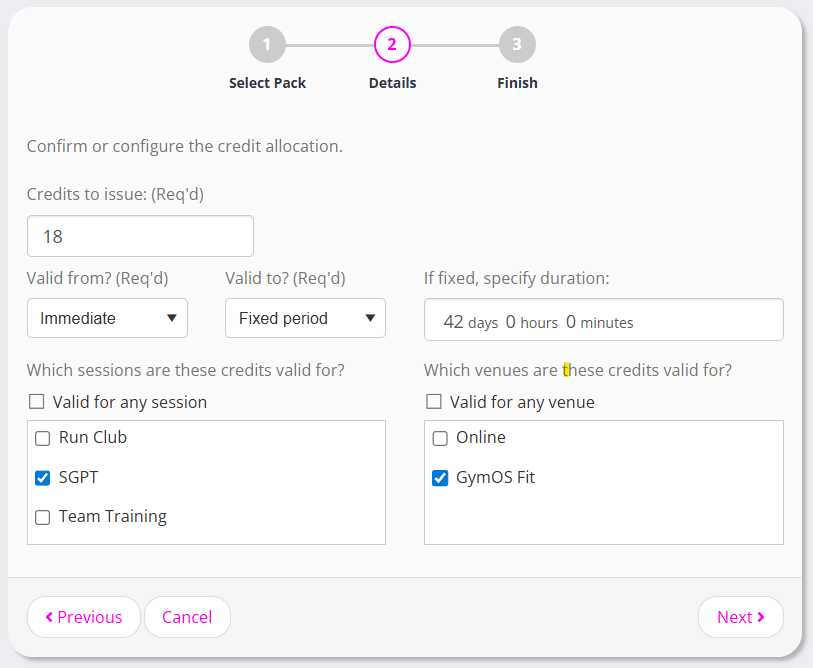Click the Finish step label
Viewport: 813px width, 668px height.
(x=517, y=83)
